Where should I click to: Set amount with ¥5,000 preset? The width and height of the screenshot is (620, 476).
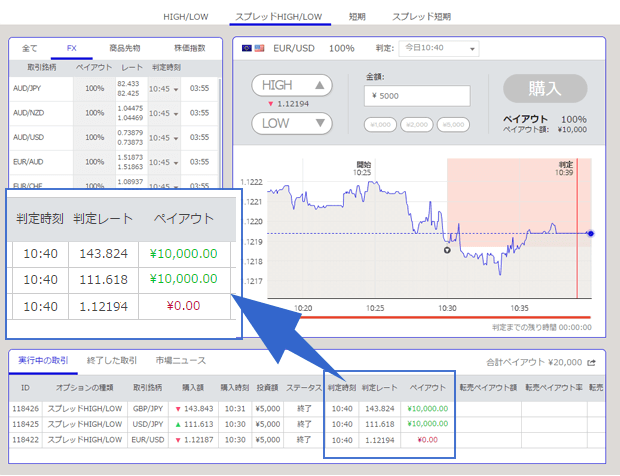[453, 125]
